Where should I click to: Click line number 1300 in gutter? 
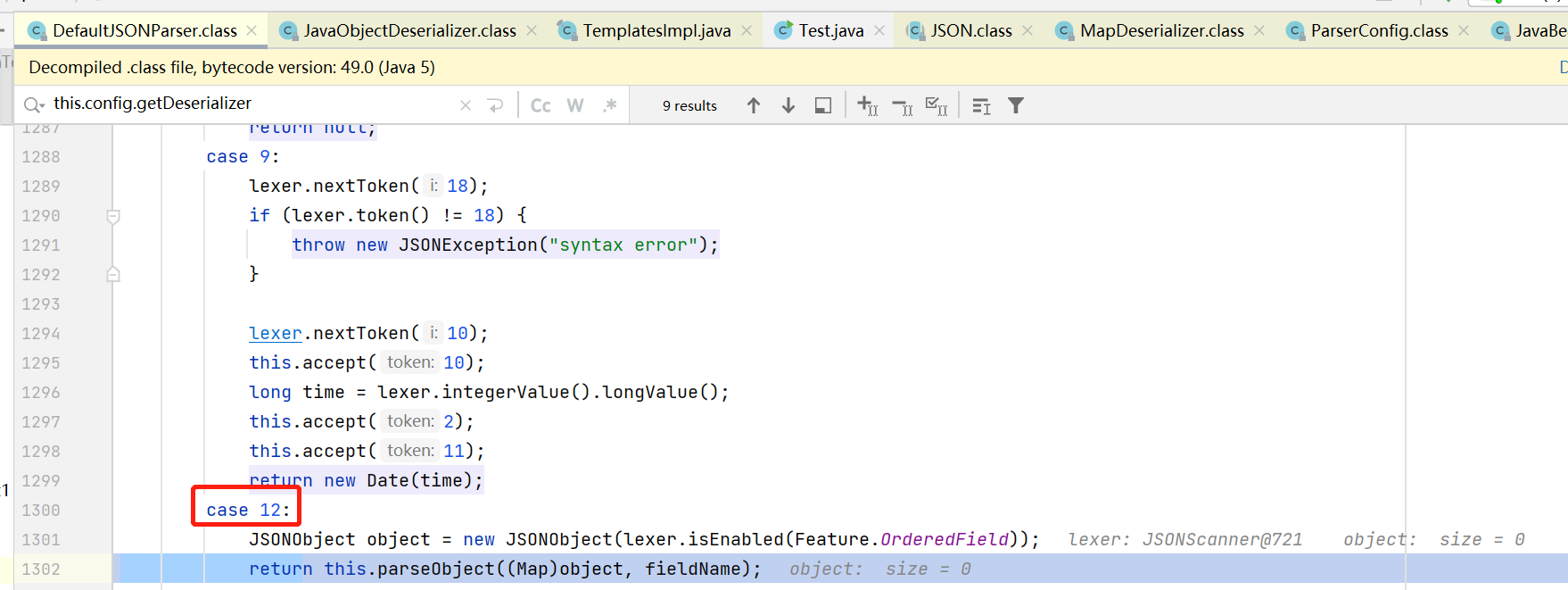41,510
